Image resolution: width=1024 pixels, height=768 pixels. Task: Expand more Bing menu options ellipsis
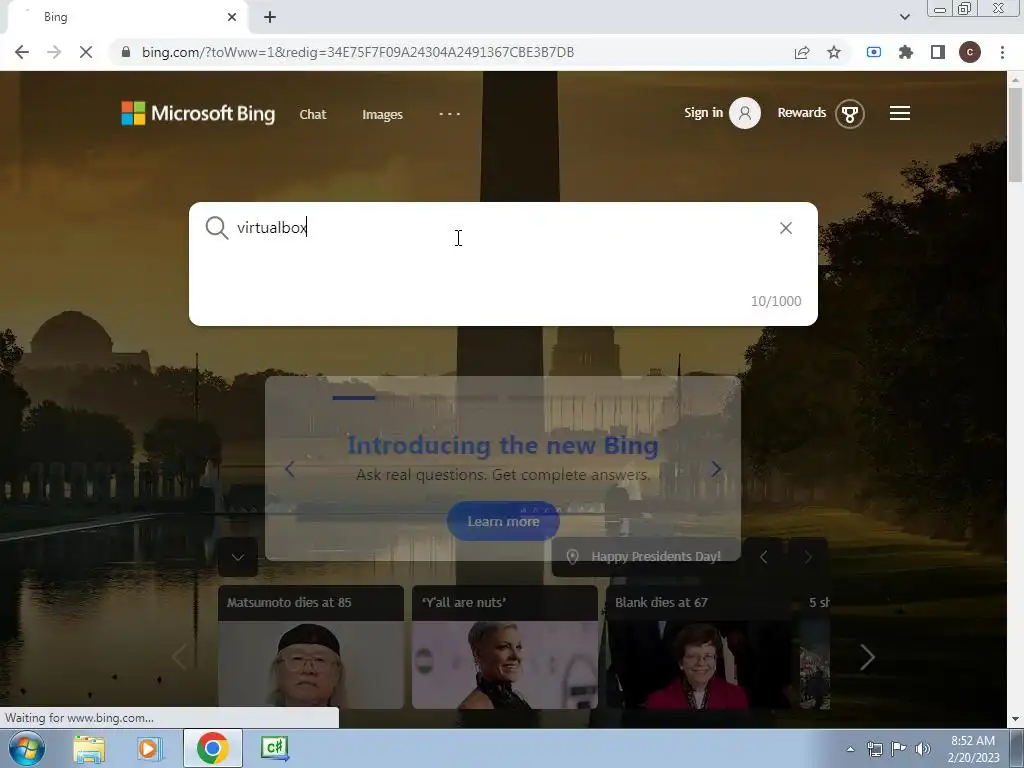pos(449,114)
